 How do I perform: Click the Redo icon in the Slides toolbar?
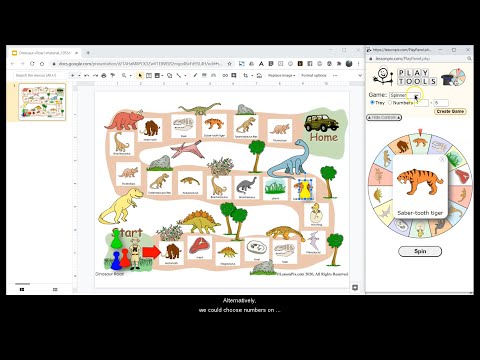coord(95,76)
